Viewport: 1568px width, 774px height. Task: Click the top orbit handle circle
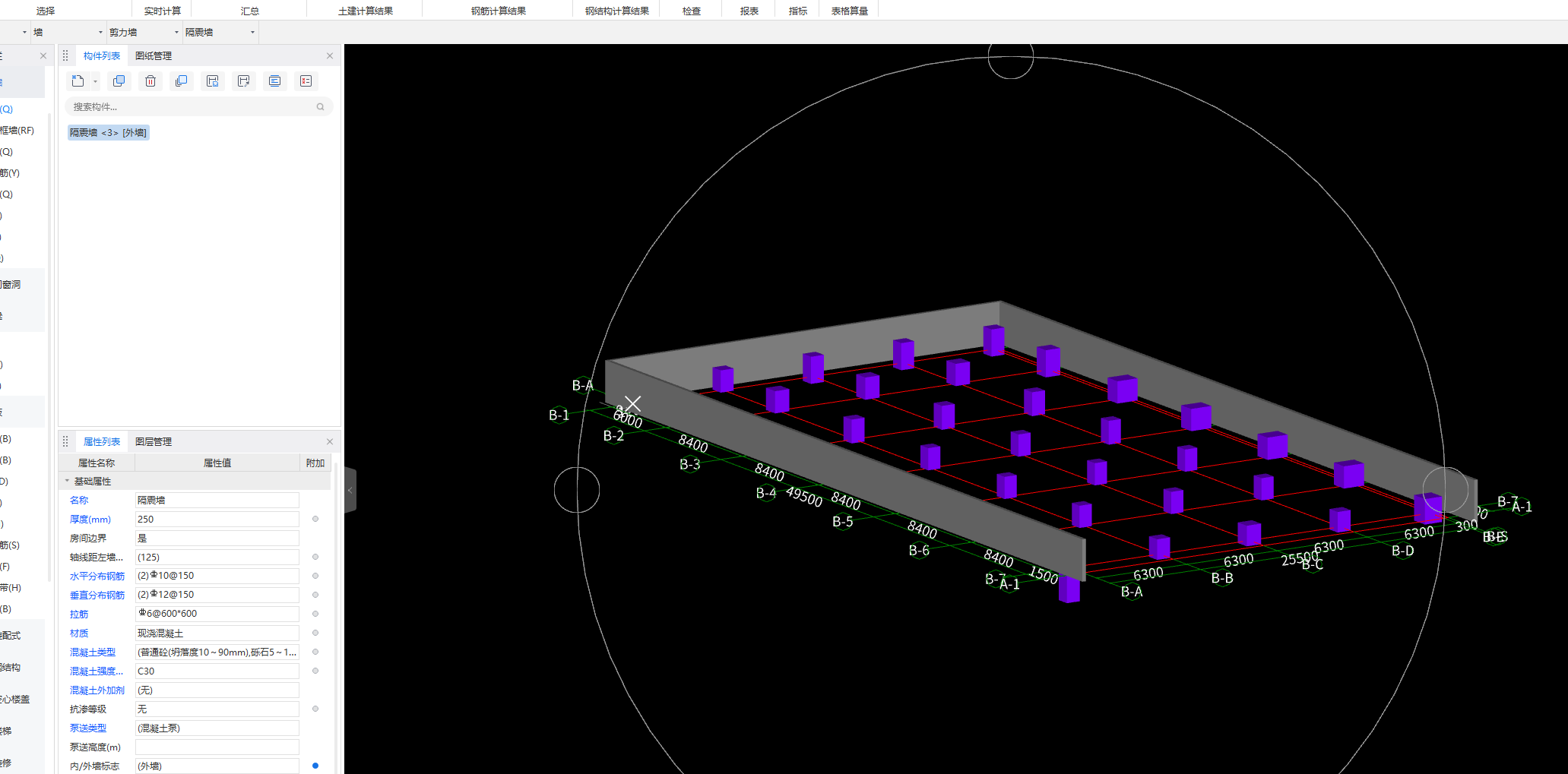pyautogui.click(x=1011, y=55)
